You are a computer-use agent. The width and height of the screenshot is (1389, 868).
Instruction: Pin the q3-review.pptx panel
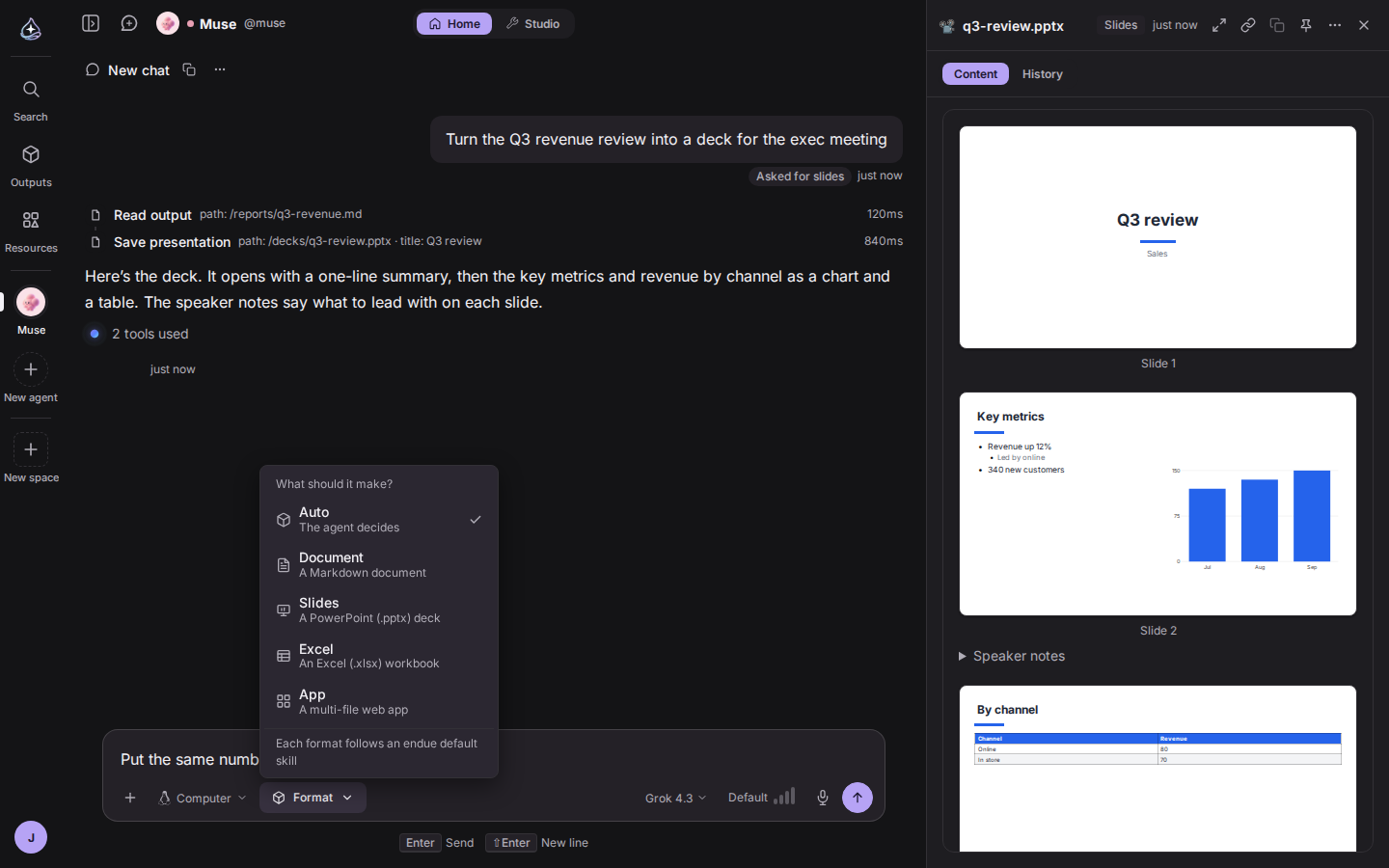1306,25
